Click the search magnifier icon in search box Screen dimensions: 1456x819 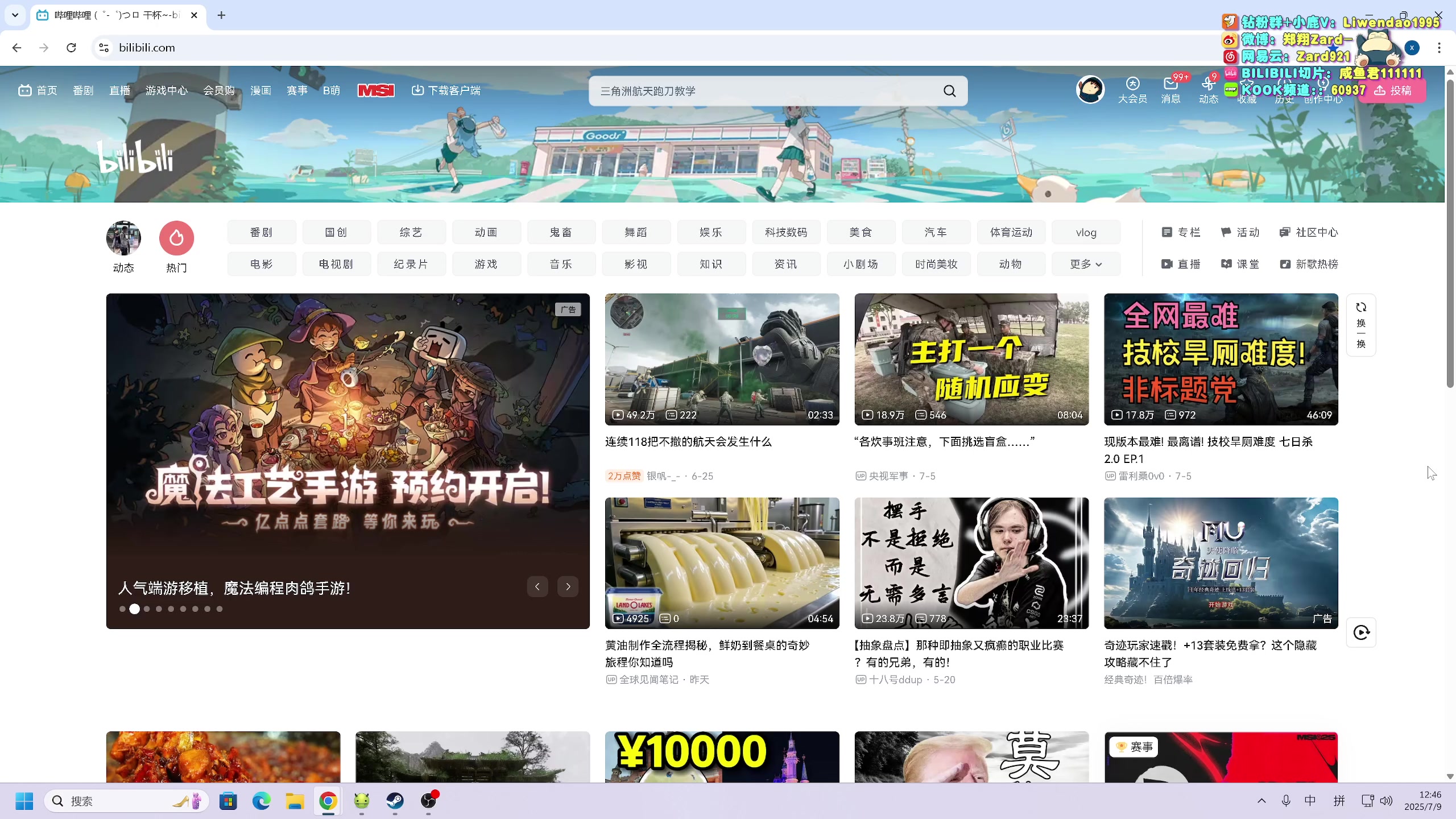[x=949, y=91]
